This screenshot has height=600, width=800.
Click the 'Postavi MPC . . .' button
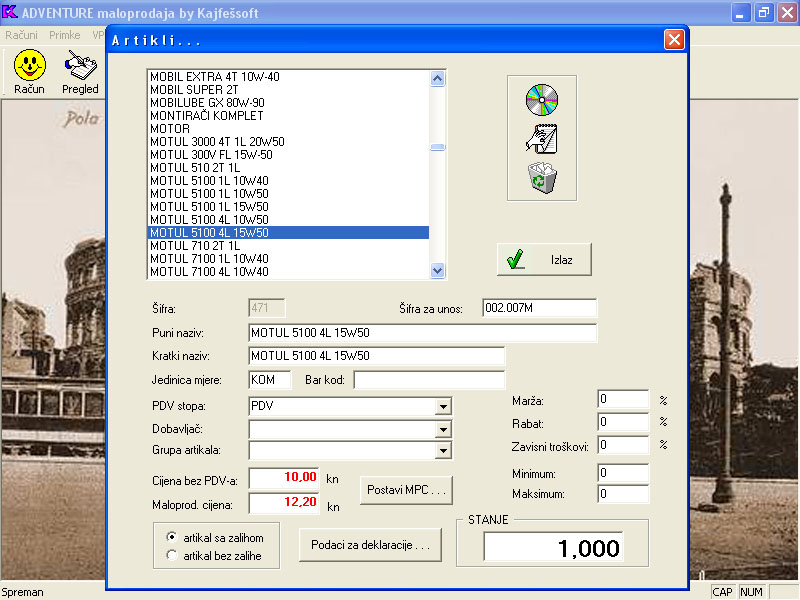(406, 490)
